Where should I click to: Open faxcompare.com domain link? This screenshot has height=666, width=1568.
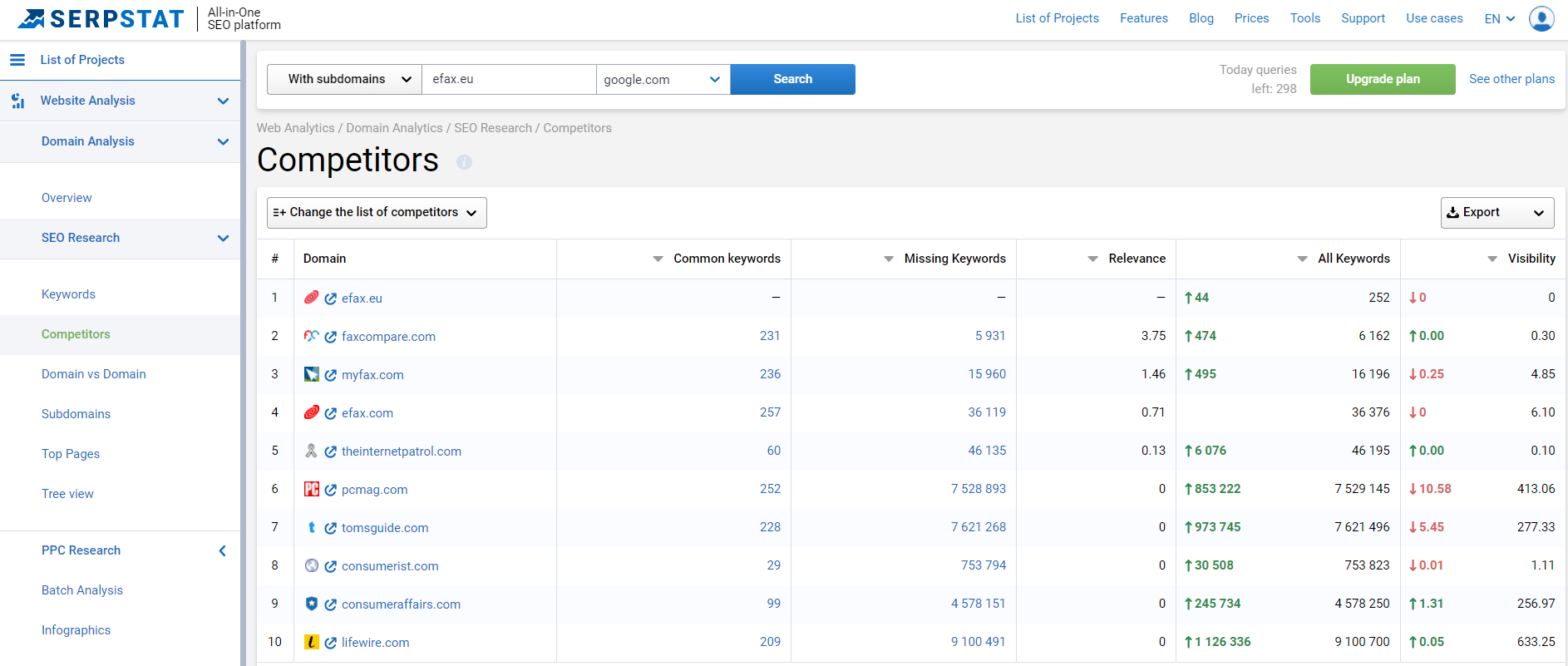[388, 337]
